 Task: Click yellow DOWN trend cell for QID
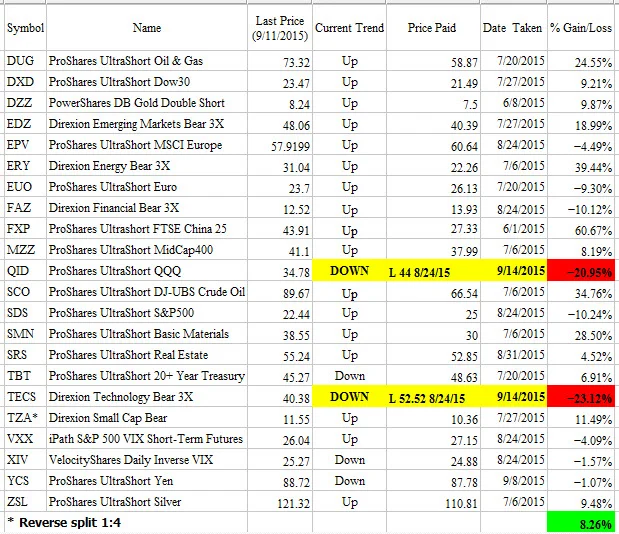pos(349,271)
